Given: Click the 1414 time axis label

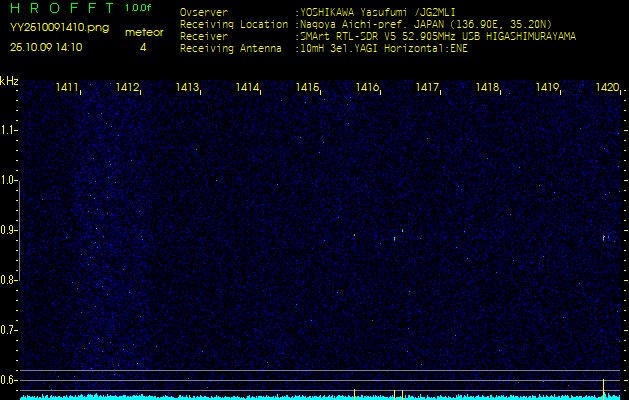Looking at the screenshot, I should (x=247, y=87).
